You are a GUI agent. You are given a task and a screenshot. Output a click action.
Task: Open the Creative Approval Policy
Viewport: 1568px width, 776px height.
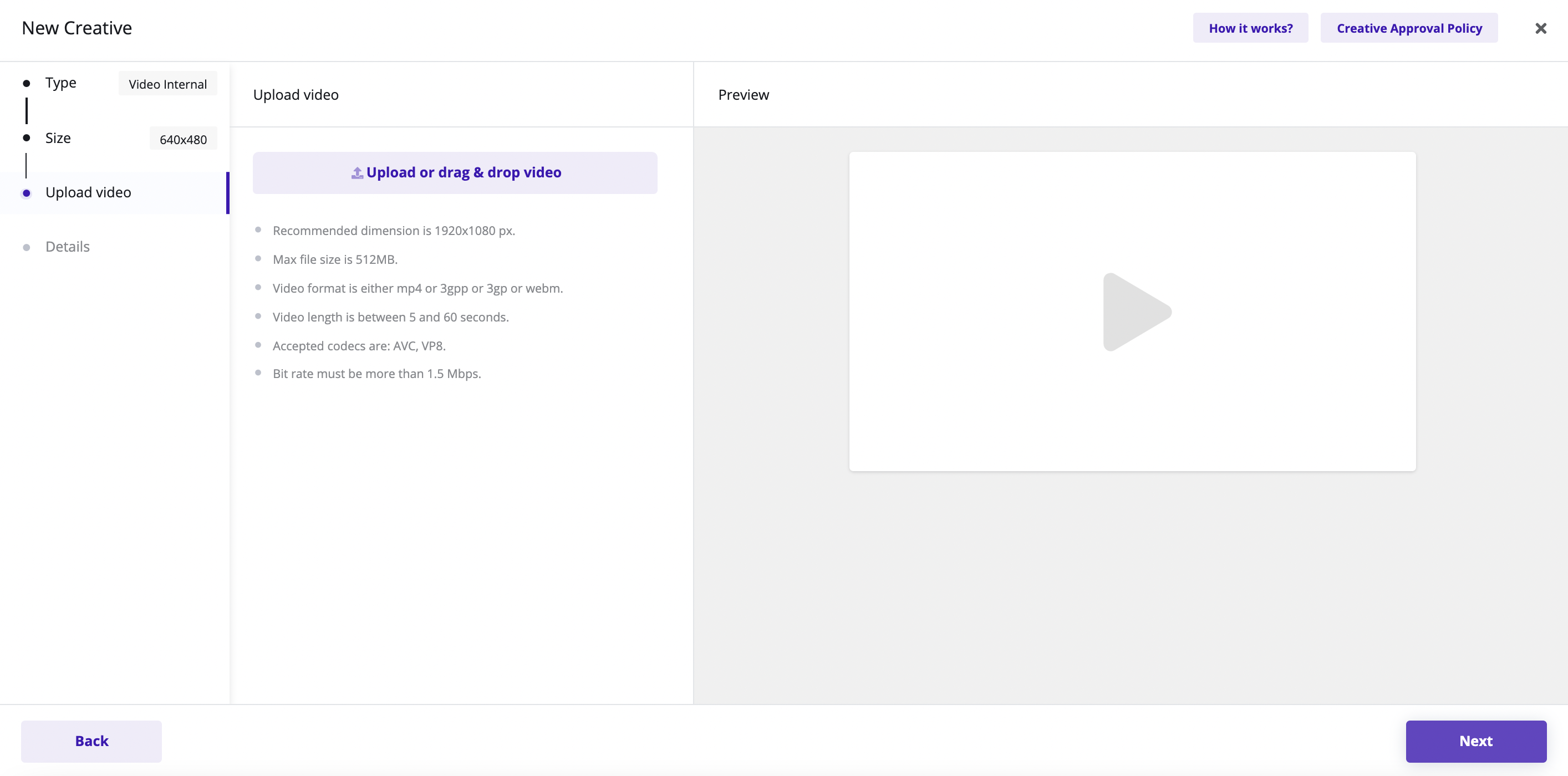(1409, 28)
